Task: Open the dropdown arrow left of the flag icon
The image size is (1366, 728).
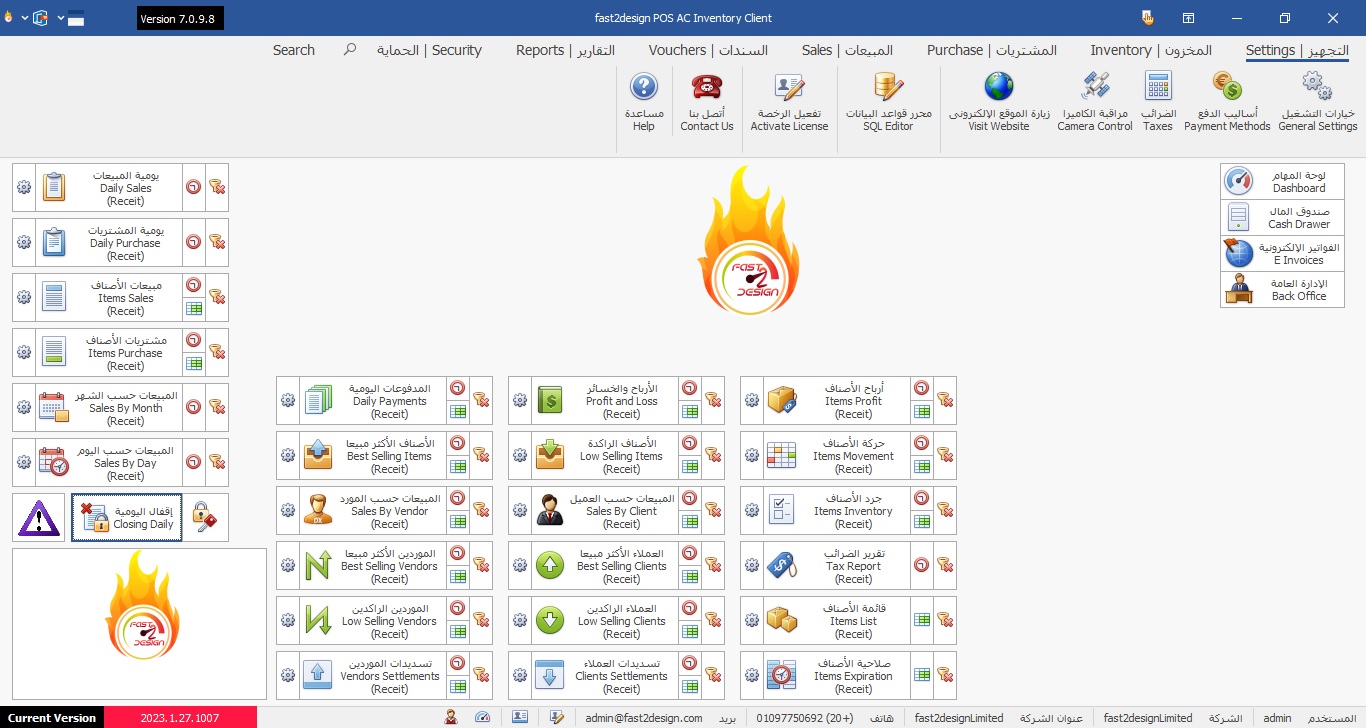Action: [60, 18]
